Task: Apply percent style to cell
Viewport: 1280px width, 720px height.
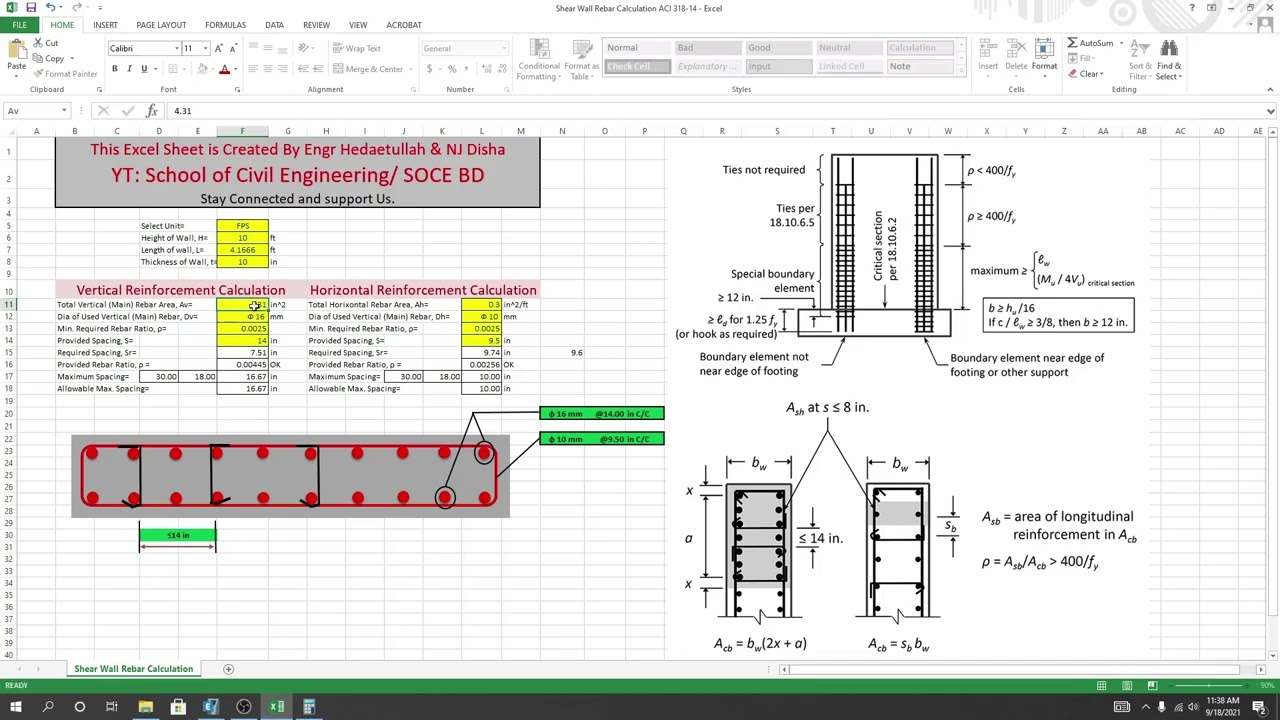Action: click(452, 69)
